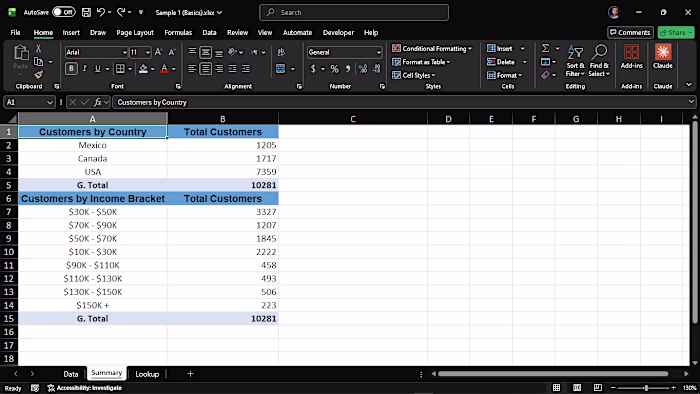Click the Orientation text angle icon
The height and width of the screenshot is (394, 700).
coord(233,52)
